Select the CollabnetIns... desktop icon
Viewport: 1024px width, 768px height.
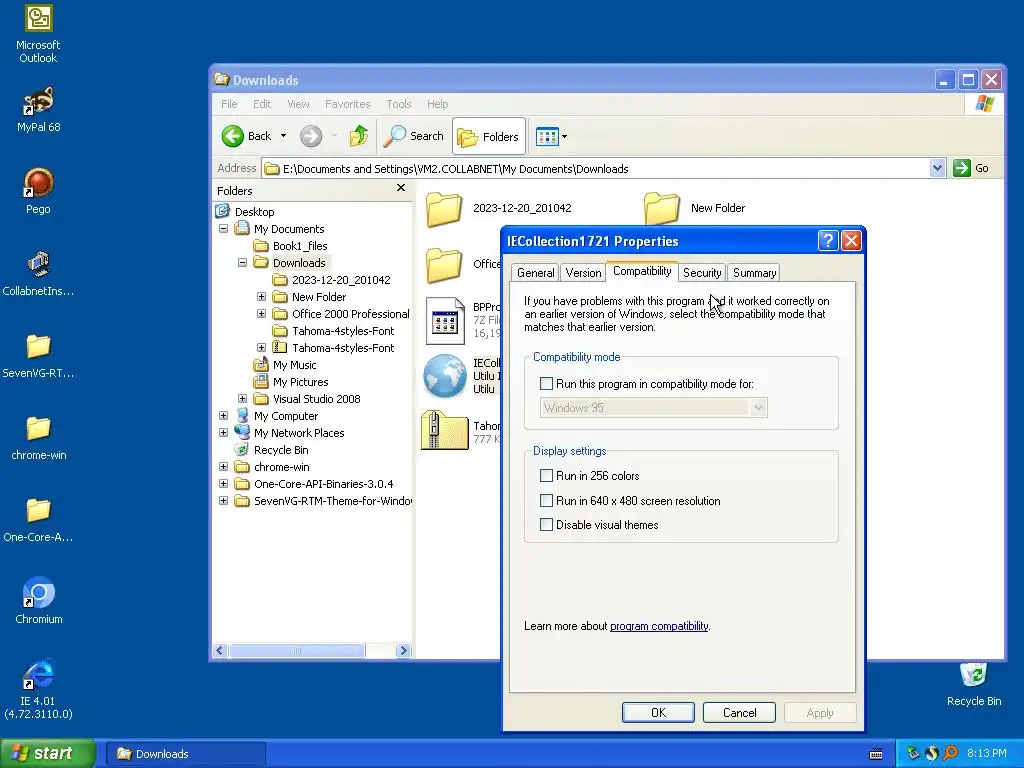point(38,273)
